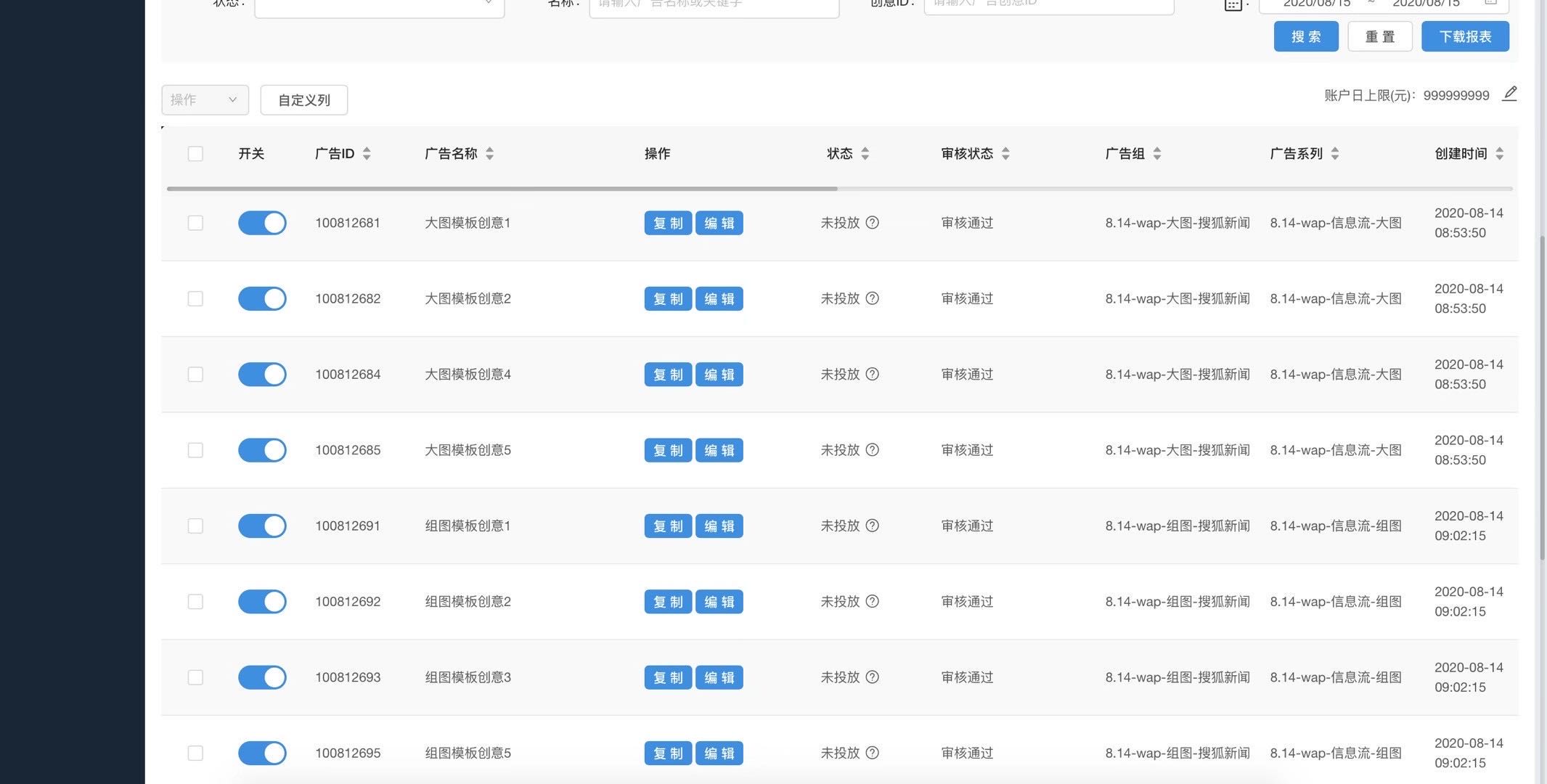Sort the 广告系列 column with its arrows
The image size is (1547, 784).
coord(1334,153)
